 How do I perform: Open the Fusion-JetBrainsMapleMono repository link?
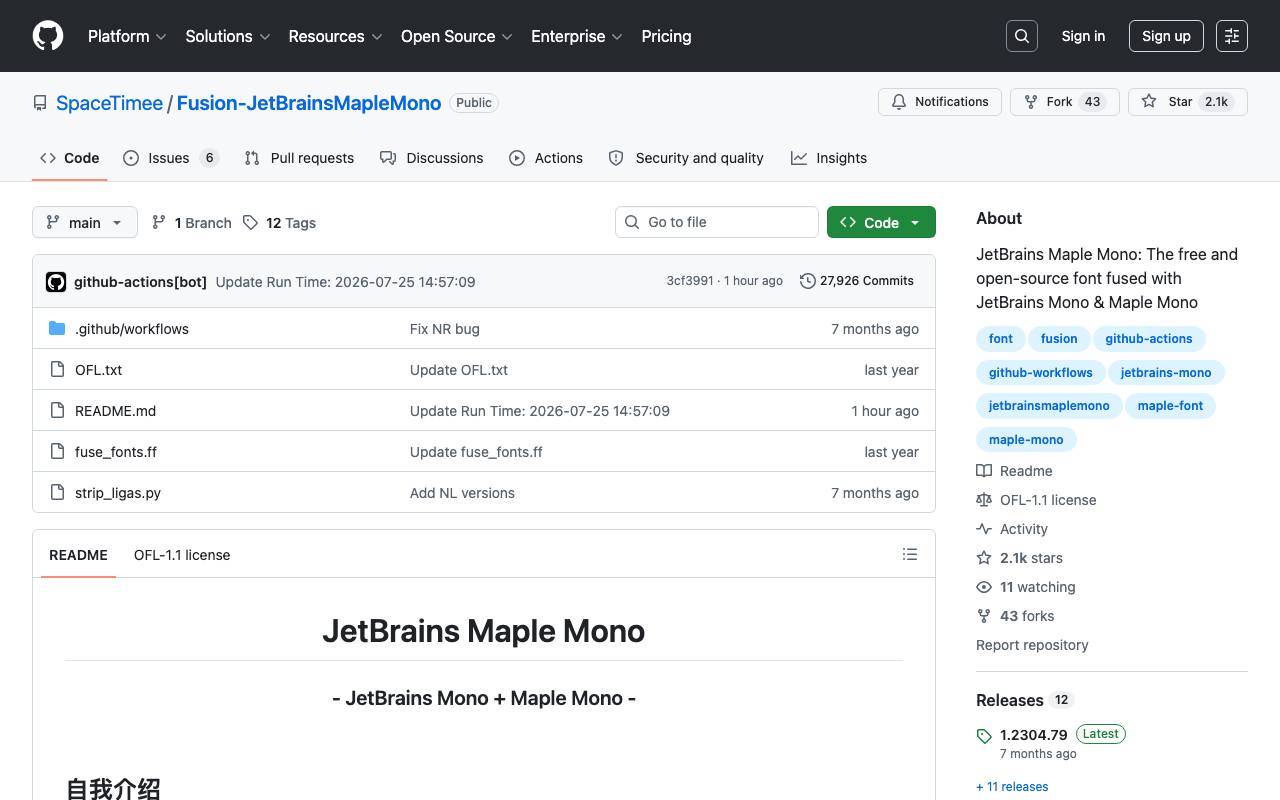click(309, 103)
